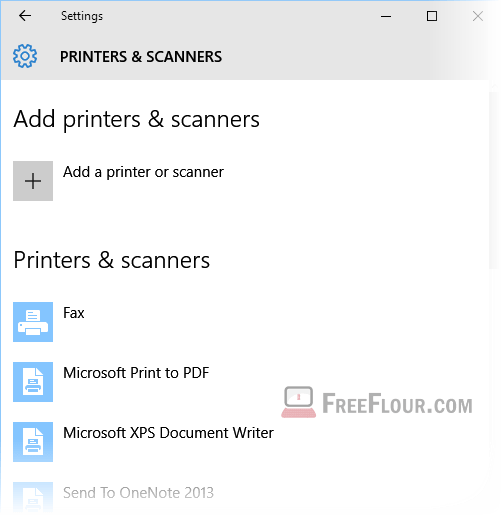Click the Send To OneNote 2013 name
Image resolution: width=502 pixels, height=516 pixels.
138,493
